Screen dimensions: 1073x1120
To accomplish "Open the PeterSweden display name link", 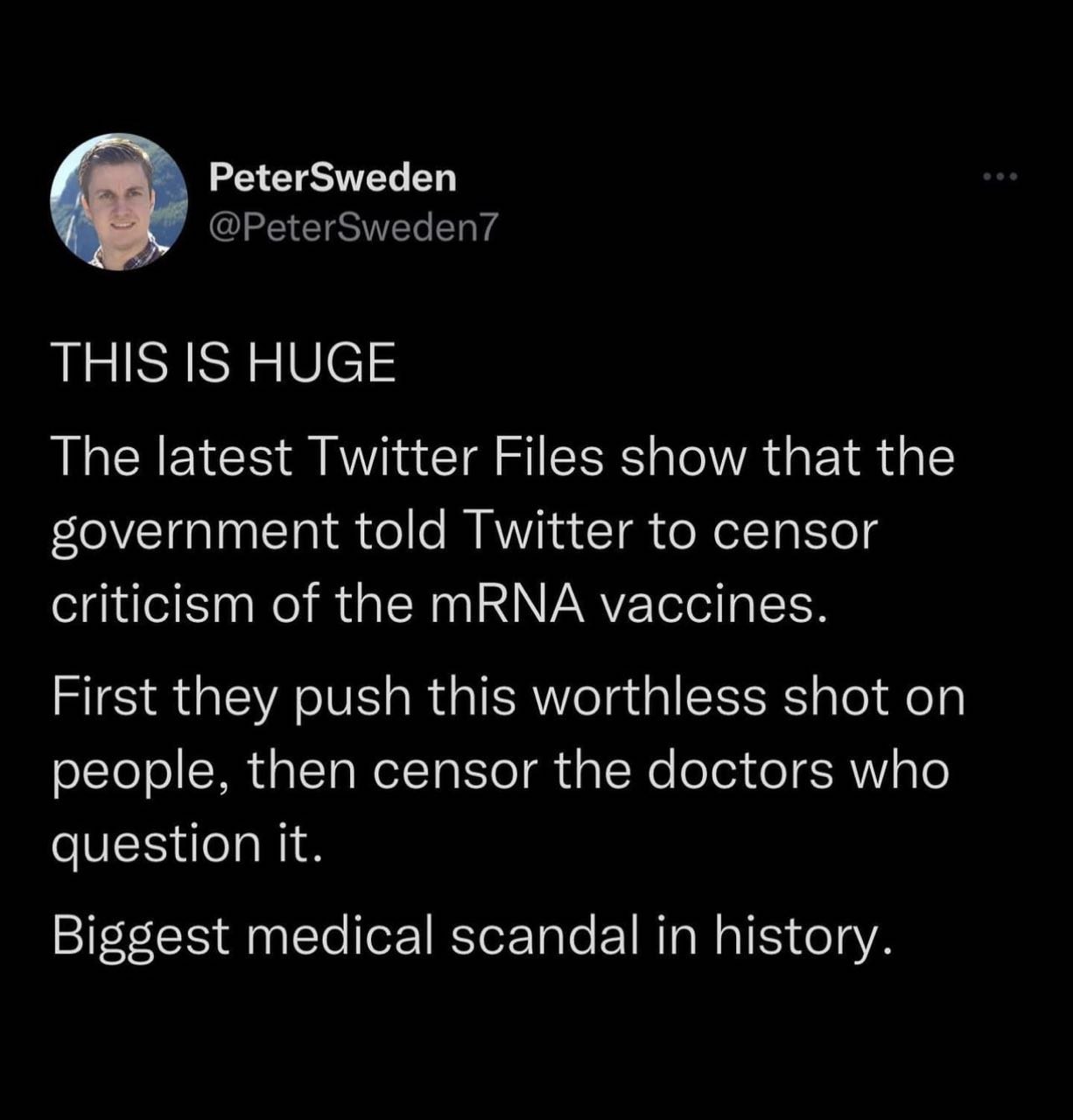I will click(333, 178).
